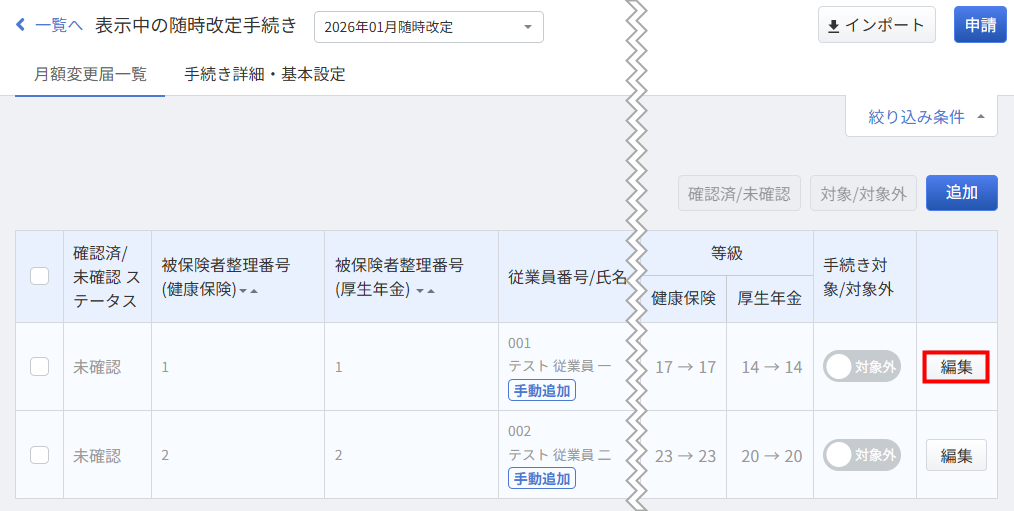Viewport: 1014px width, 511px height.
Task: Click the 追加 button
Action: click(x=961, y=193)
